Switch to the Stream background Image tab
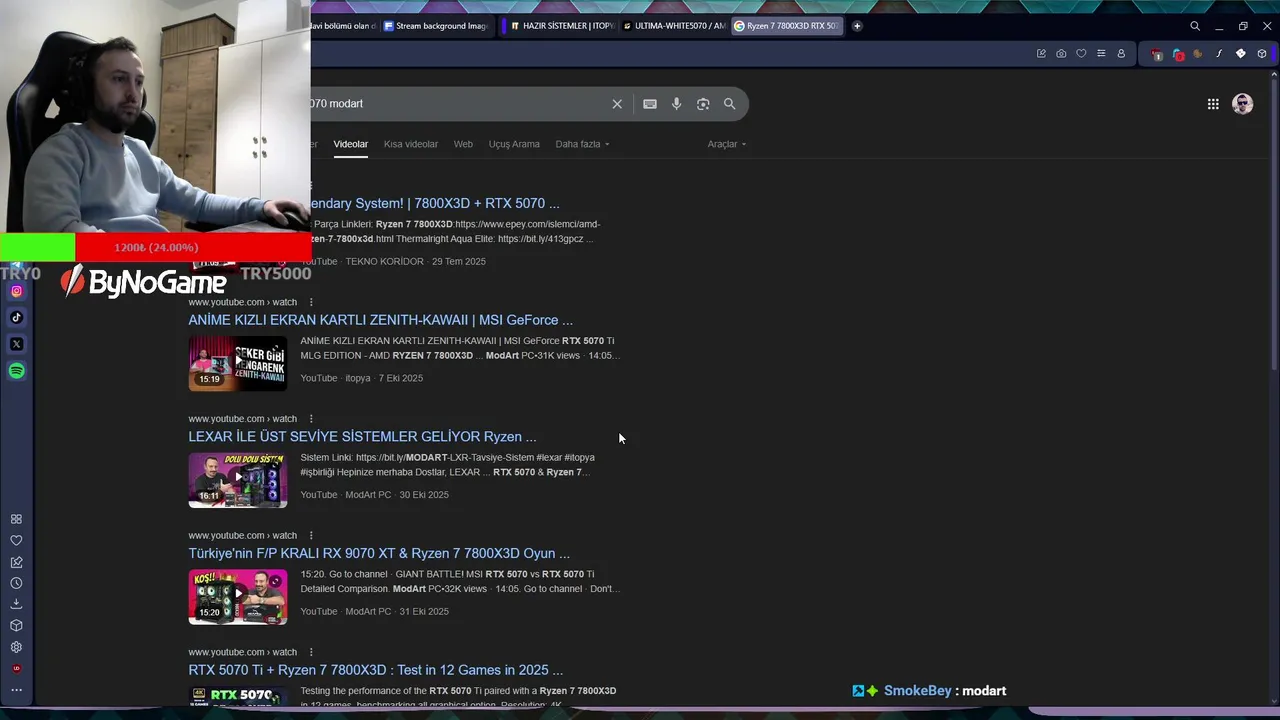The width and height of the screenshot is (1280, 720). (437, 26)
